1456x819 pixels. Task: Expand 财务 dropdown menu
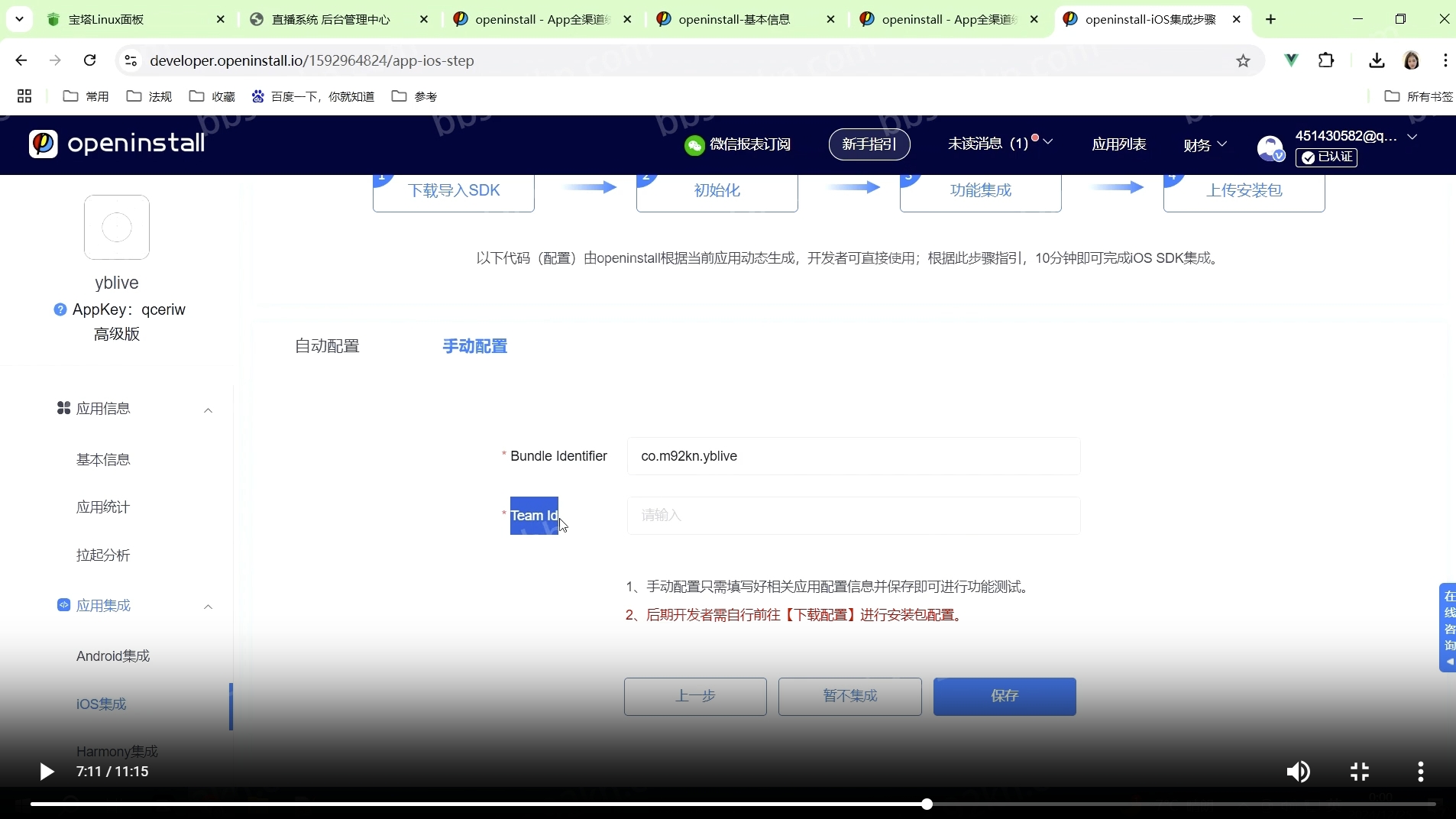(x=1205, y=144)
